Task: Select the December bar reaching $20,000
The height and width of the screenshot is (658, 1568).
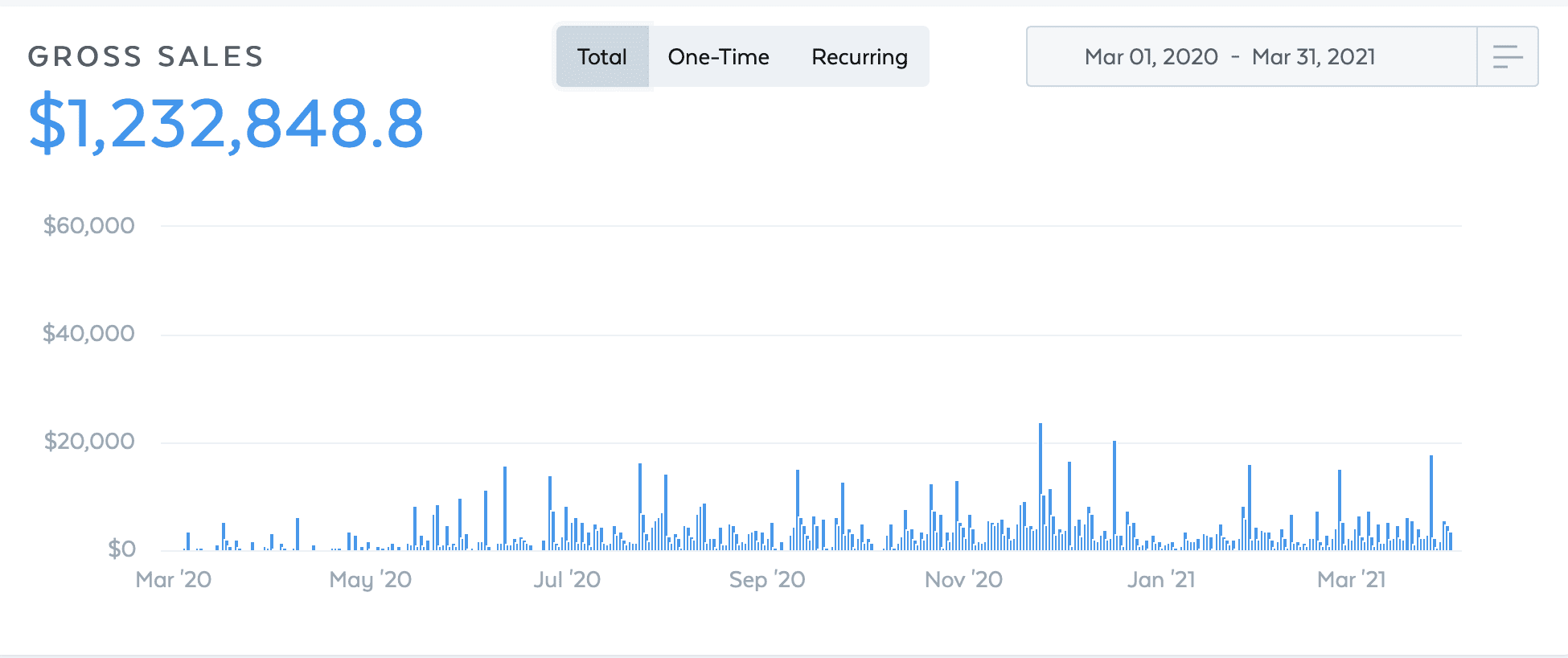Action: point(1114,496)
